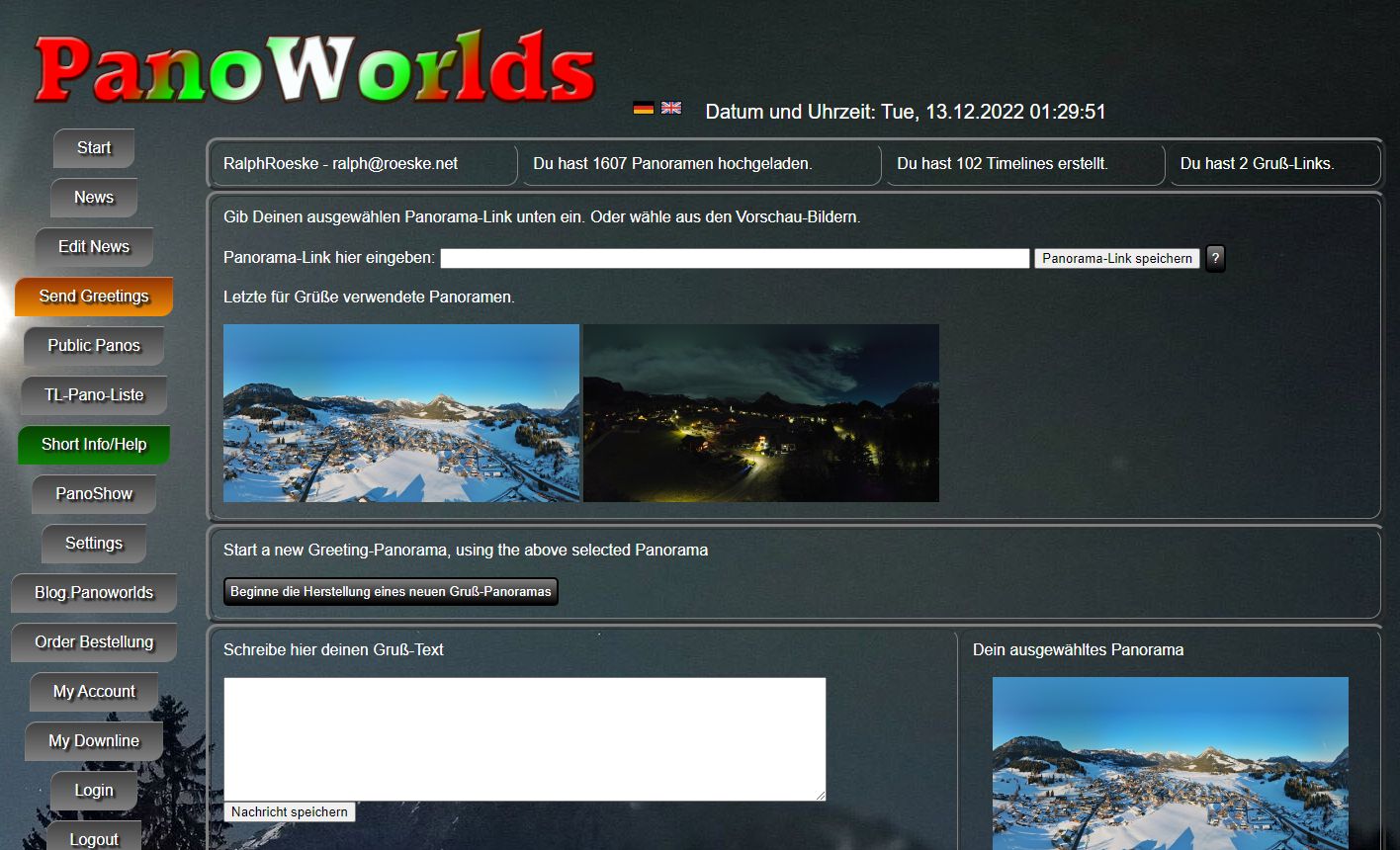Open the TL-Pano-Liste page
This screenshot has height=850, width=1400.
click(94, 395)
